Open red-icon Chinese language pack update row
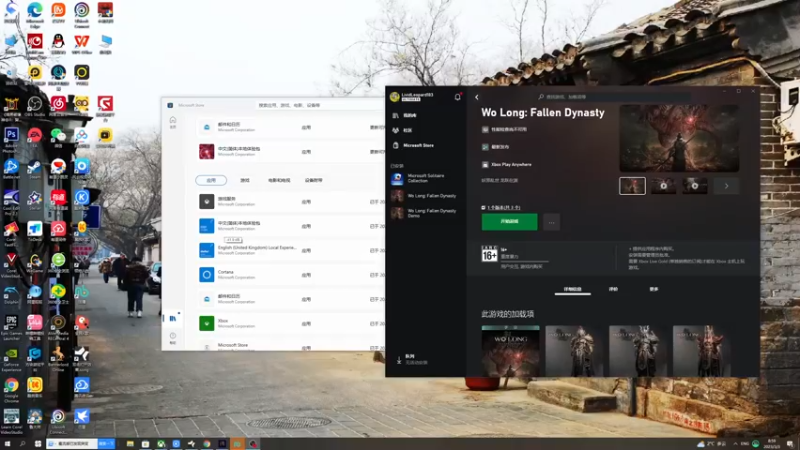This screenshot has width=800, height=450. (290, 152)
